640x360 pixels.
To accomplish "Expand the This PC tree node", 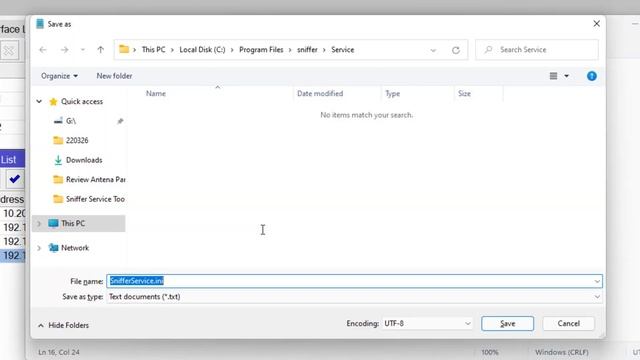I will click(39, 223).
